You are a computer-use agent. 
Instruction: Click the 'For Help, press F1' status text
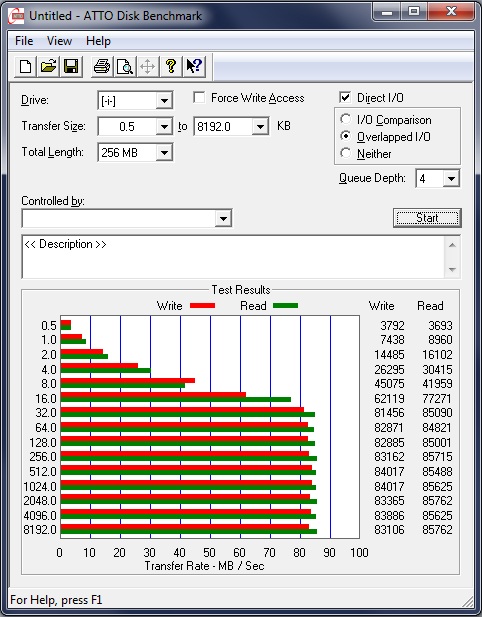[x=56, y=600]
